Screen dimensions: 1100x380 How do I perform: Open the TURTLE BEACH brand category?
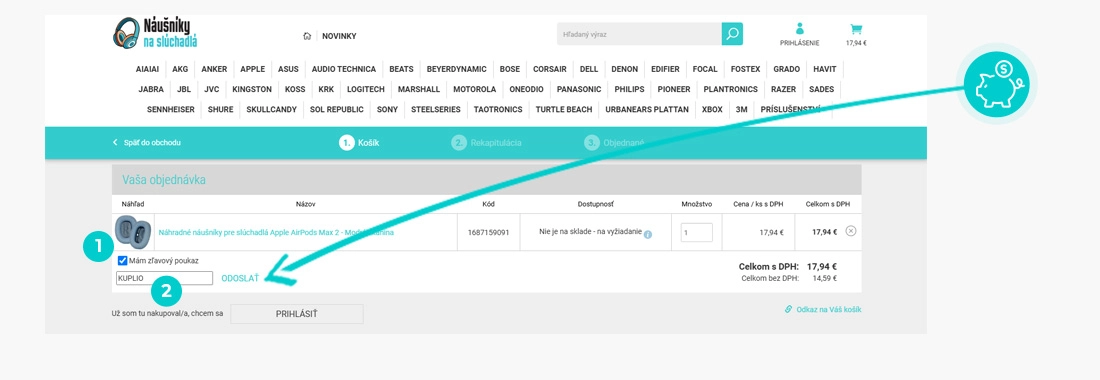point(564,110)
